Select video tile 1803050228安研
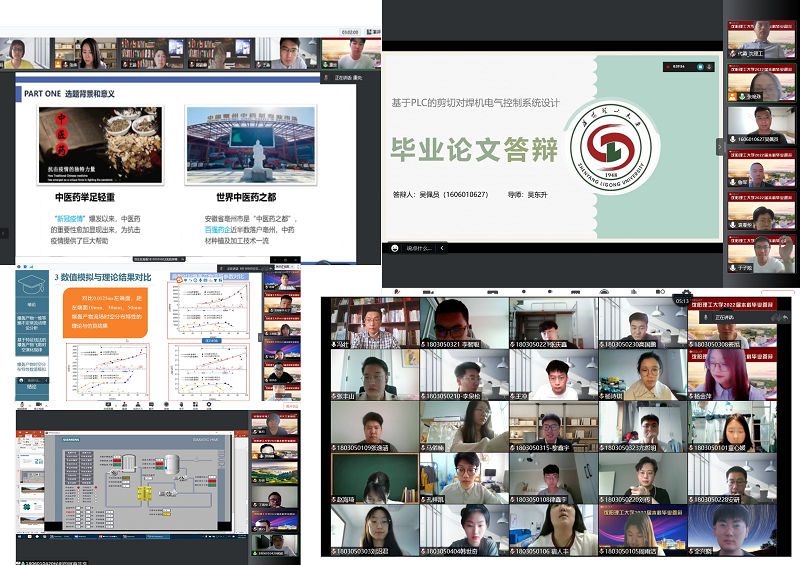The width and height of the screenshot is (800, 565). click(x=733, y=478)
